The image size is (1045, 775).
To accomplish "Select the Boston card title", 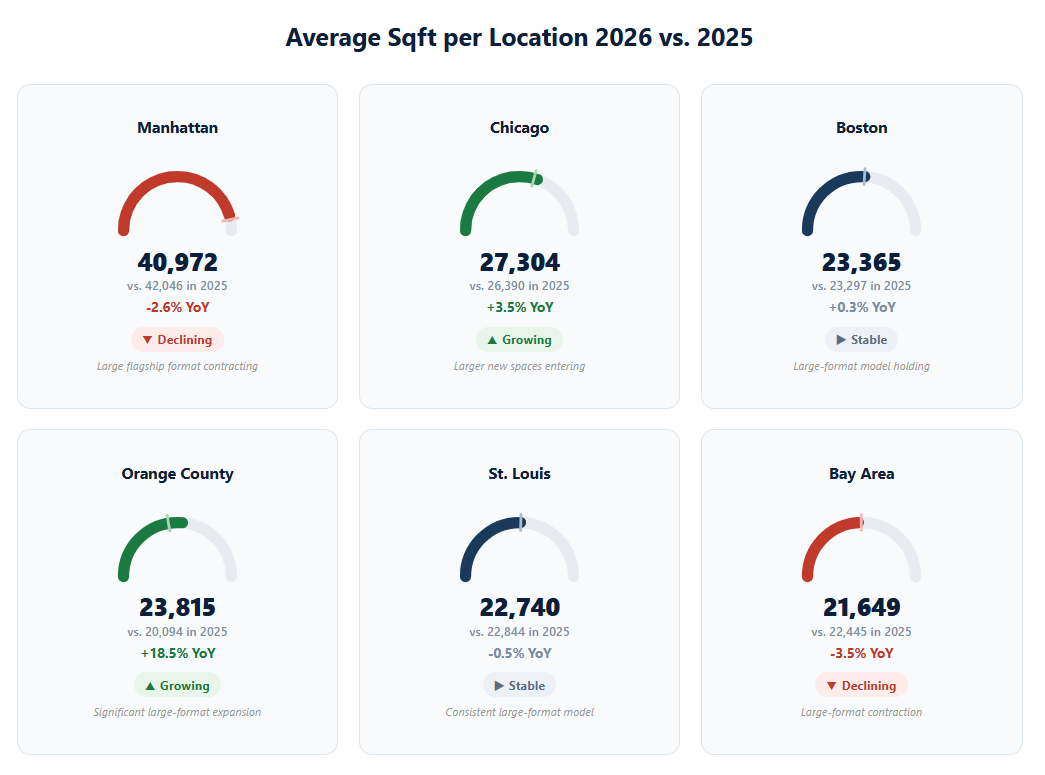I will (x=861, y=127).
